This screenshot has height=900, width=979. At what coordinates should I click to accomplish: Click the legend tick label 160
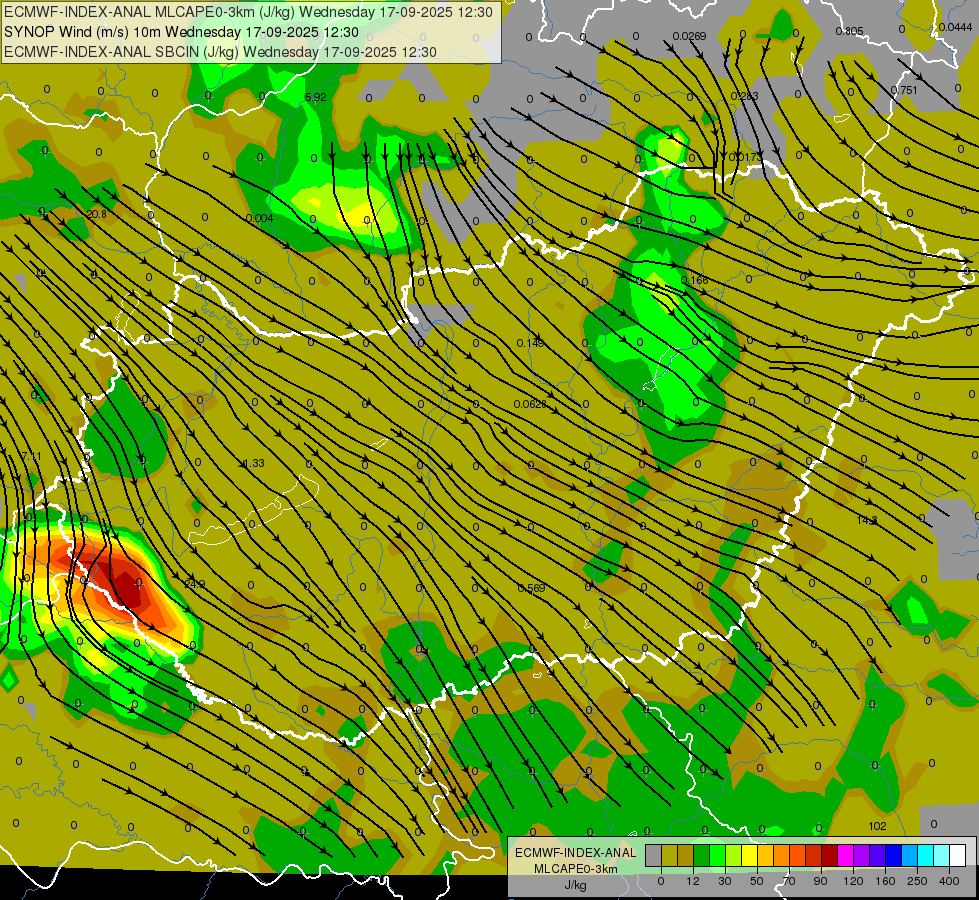click(x=885, y=881)
